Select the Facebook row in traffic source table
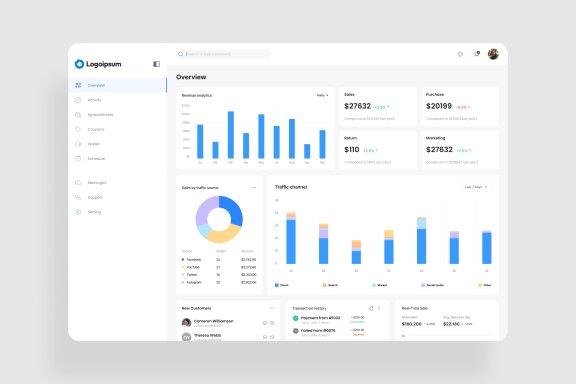Image resolution: width=576 pixels, height=384 pixels. (219, 260)
